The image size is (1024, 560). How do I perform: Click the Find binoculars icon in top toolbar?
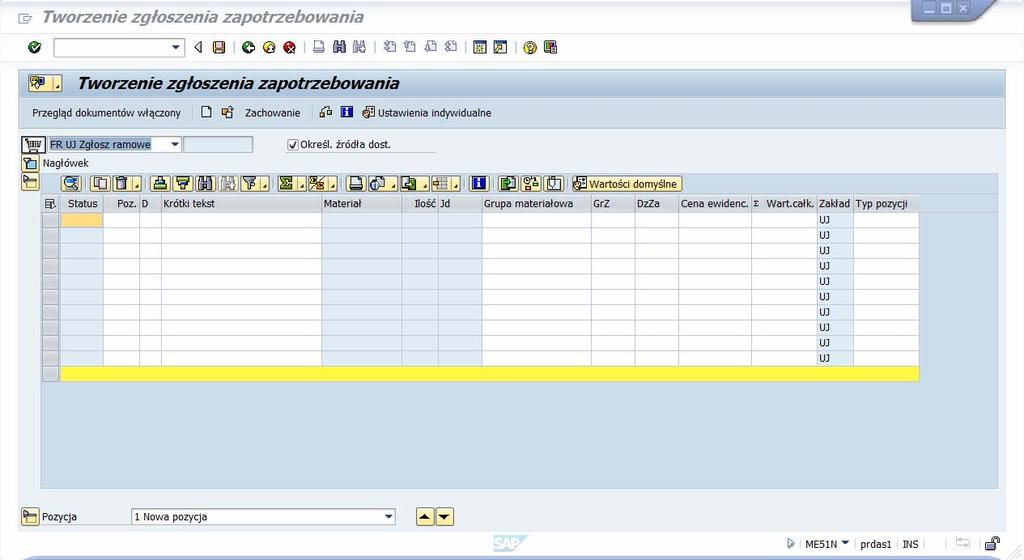click(x=339, y=47)
